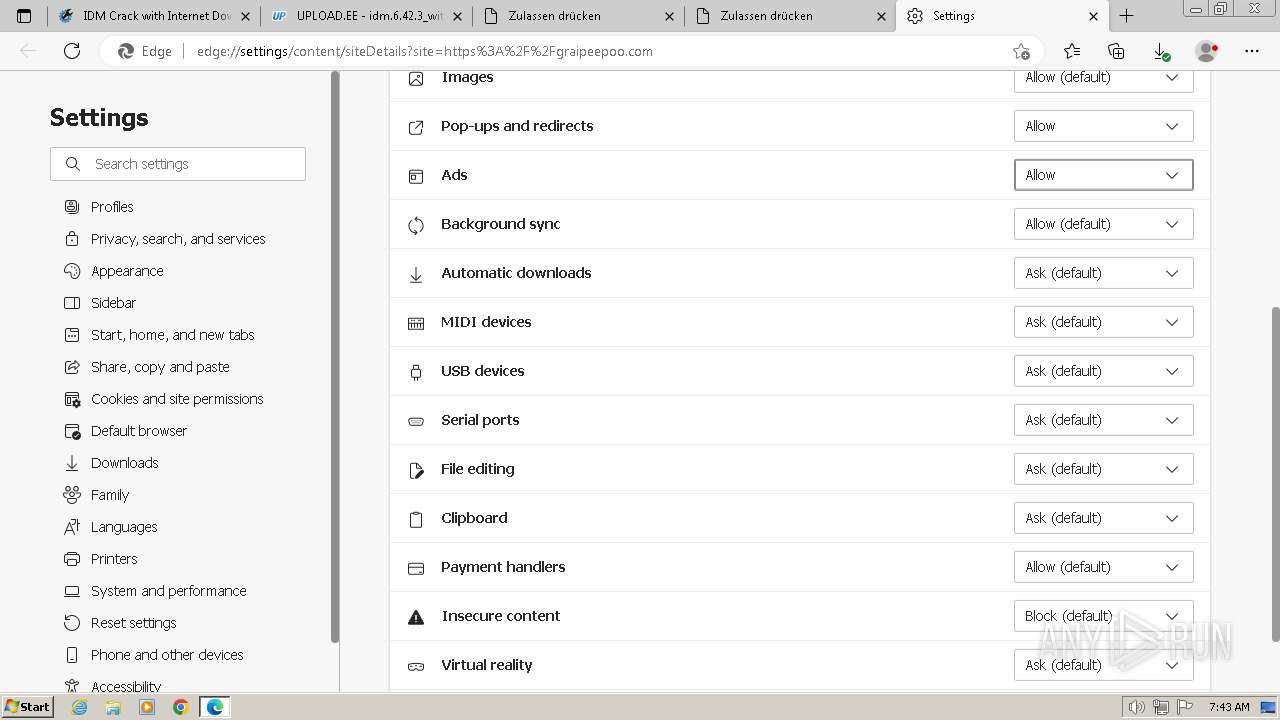Image resolution: width=1280 pixels, height=720 pixels.
Task: Add this page to favorites
Action: (x=1021, y=51)
